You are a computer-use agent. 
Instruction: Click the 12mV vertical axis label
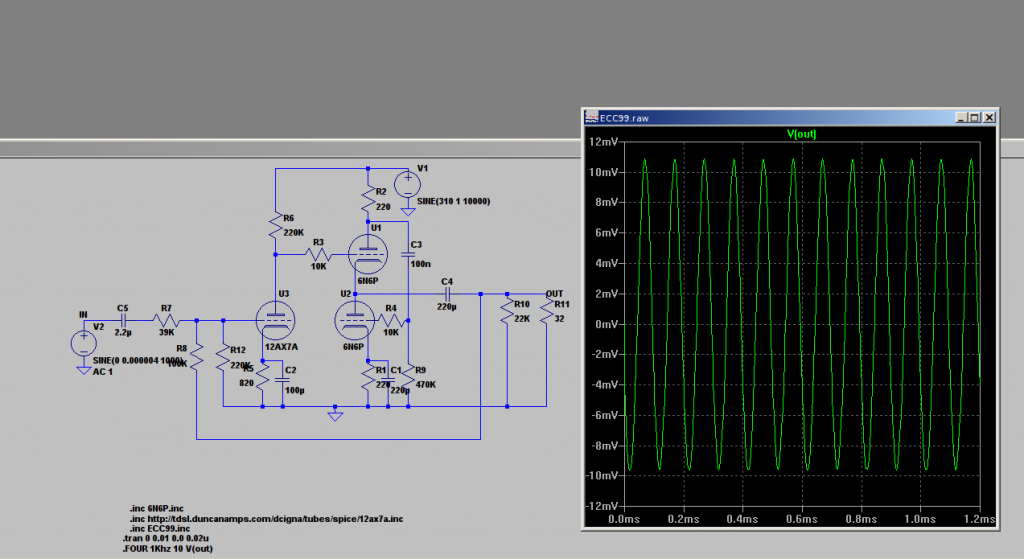tap(603, 142)
